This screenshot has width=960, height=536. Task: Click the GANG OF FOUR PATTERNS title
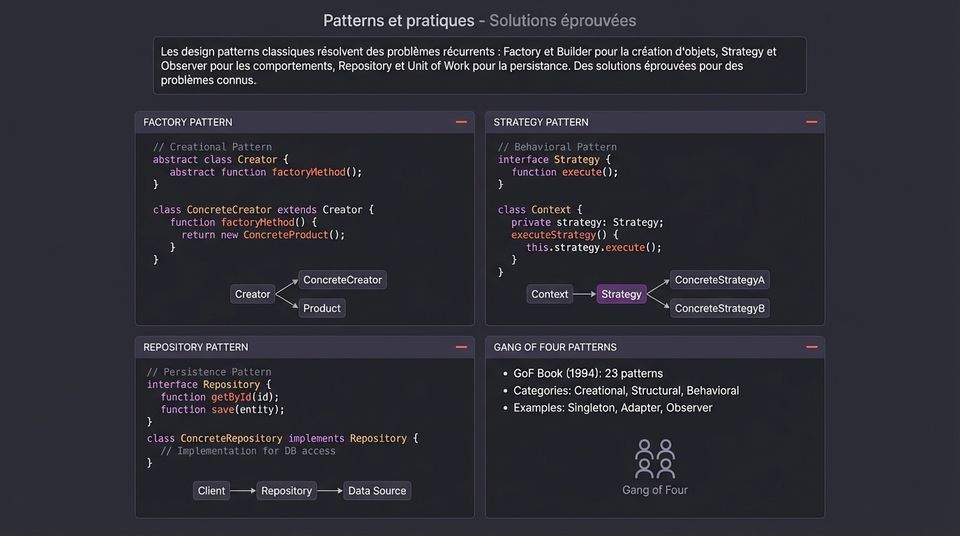click(555, 347)
